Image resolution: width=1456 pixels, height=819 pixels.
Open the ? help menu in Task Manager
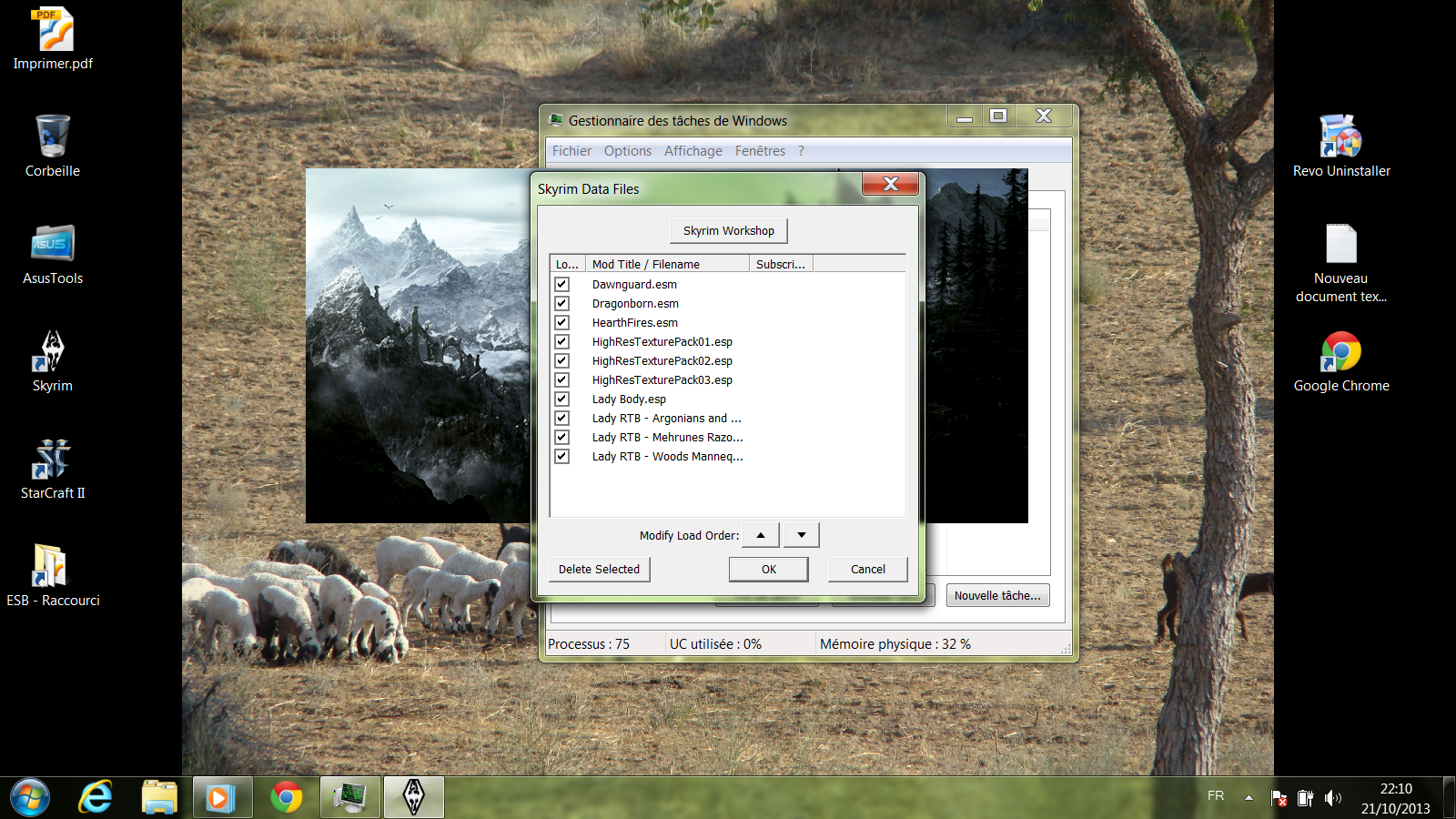click(x=801, y=151)
